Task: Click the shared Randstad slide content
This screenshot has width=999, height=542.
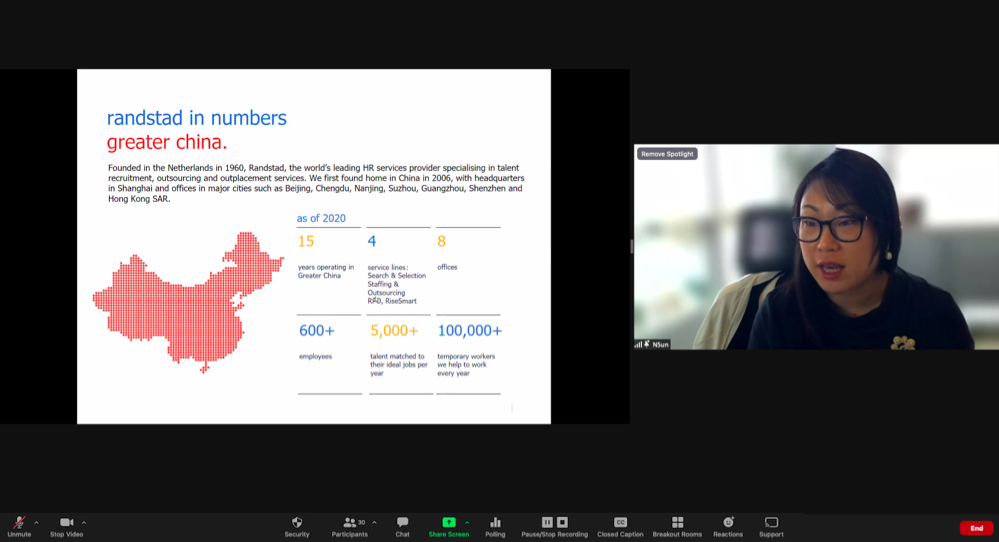Action: pos(314,246)
